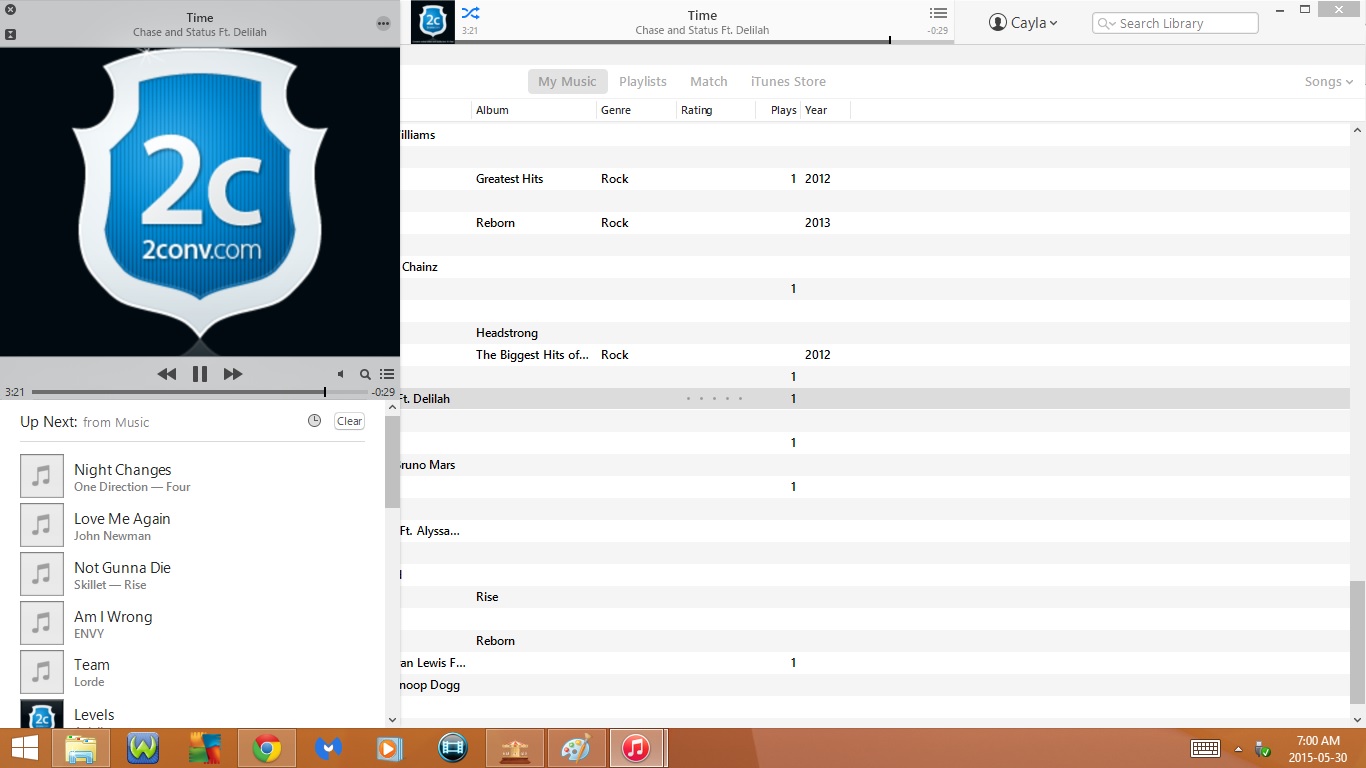
Task: Pause the song in the mini player
Action: pyautogui.click(x=200, y=374)
